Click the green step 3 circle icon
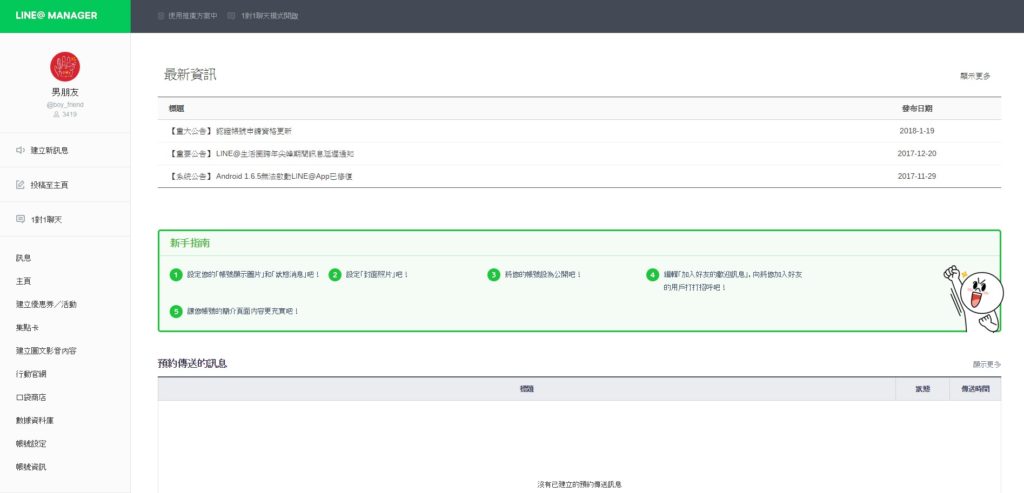 (x=494, y=274)
